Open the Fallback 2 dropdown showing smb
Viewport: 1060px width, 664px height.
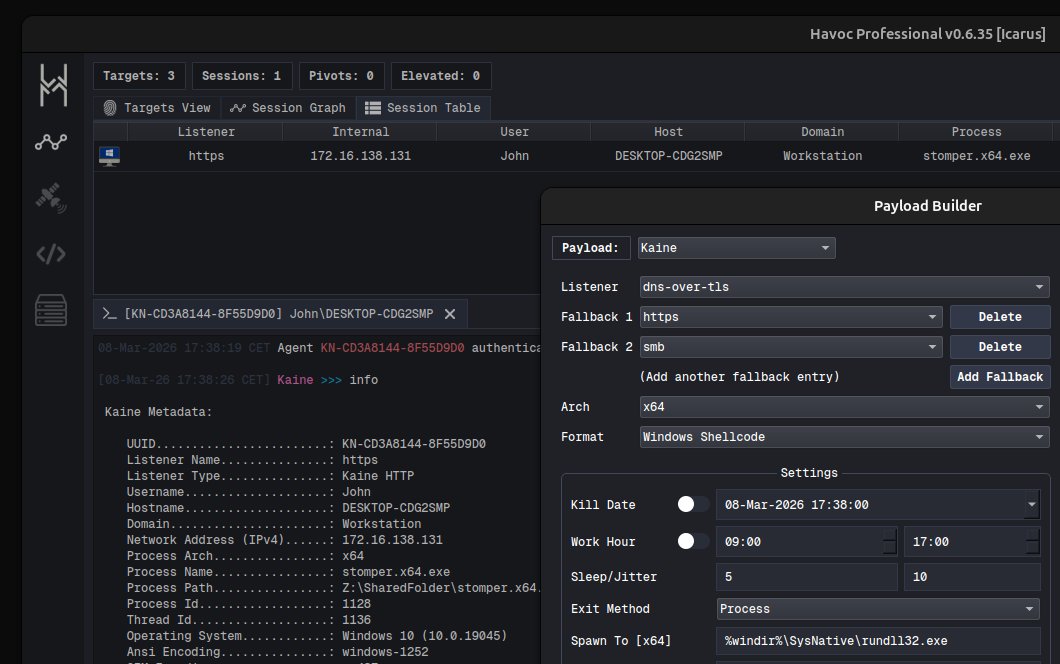point(791,347)
